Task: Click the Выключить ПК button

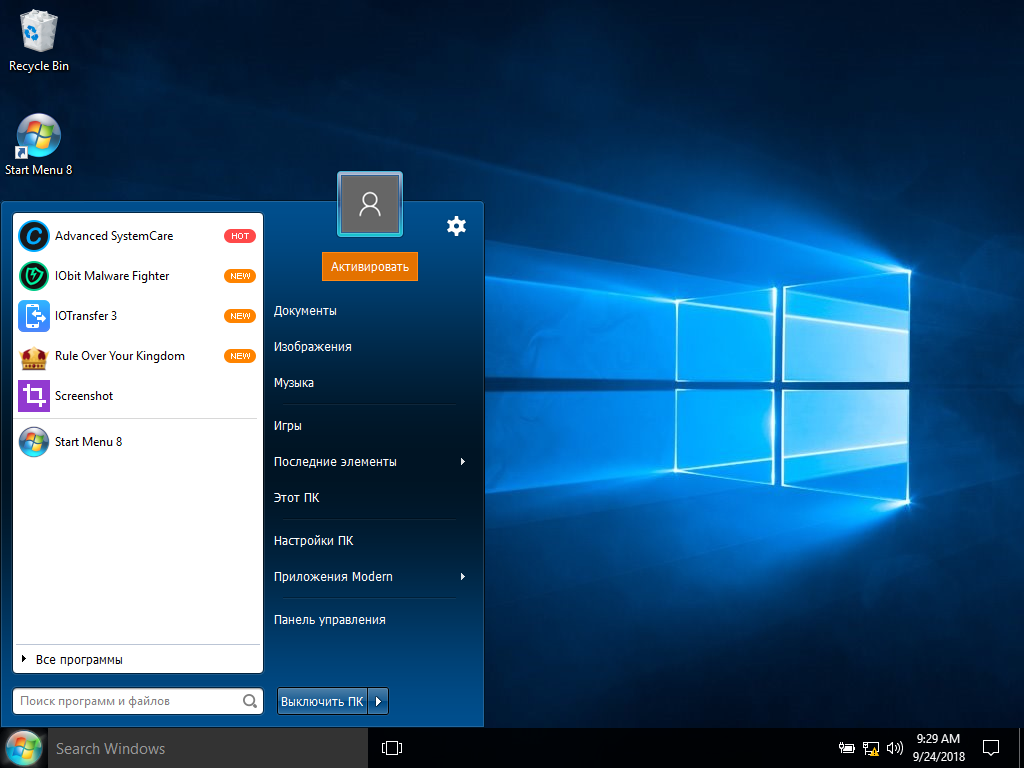Action: 323,701
